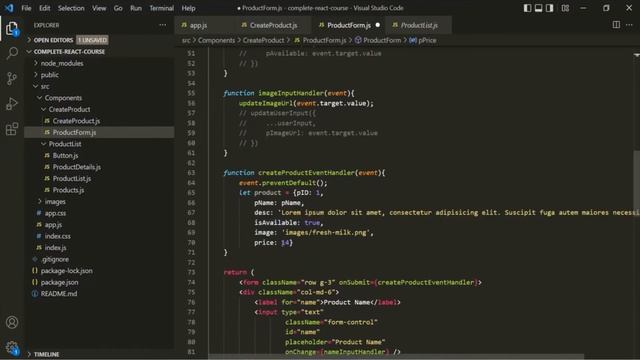Open the Run and Debug view

[x=12, y=104]
